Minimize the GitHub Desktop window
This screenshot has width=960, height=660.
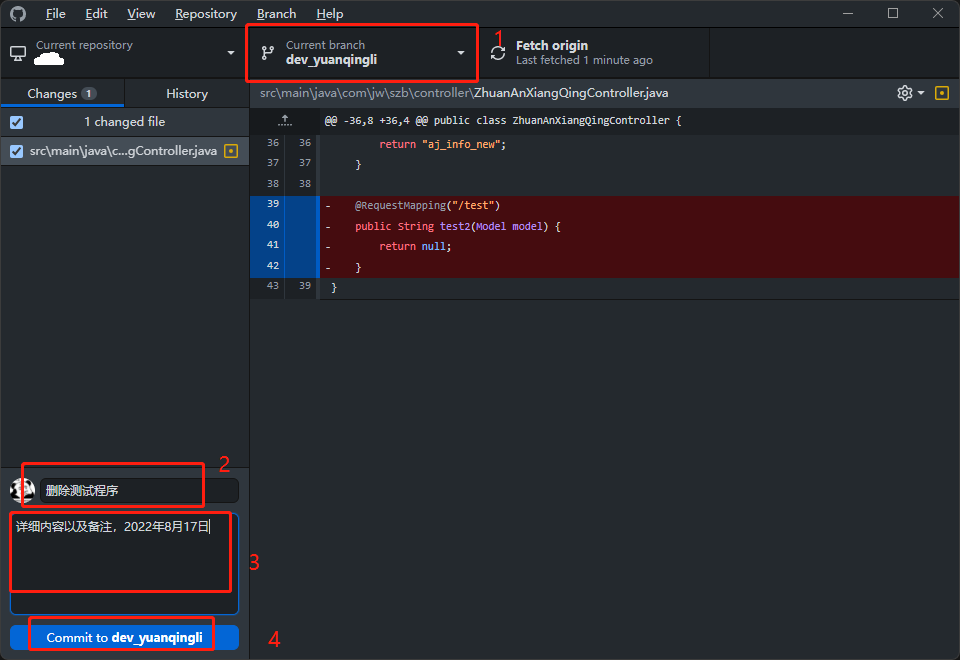(x=848, y=13)
